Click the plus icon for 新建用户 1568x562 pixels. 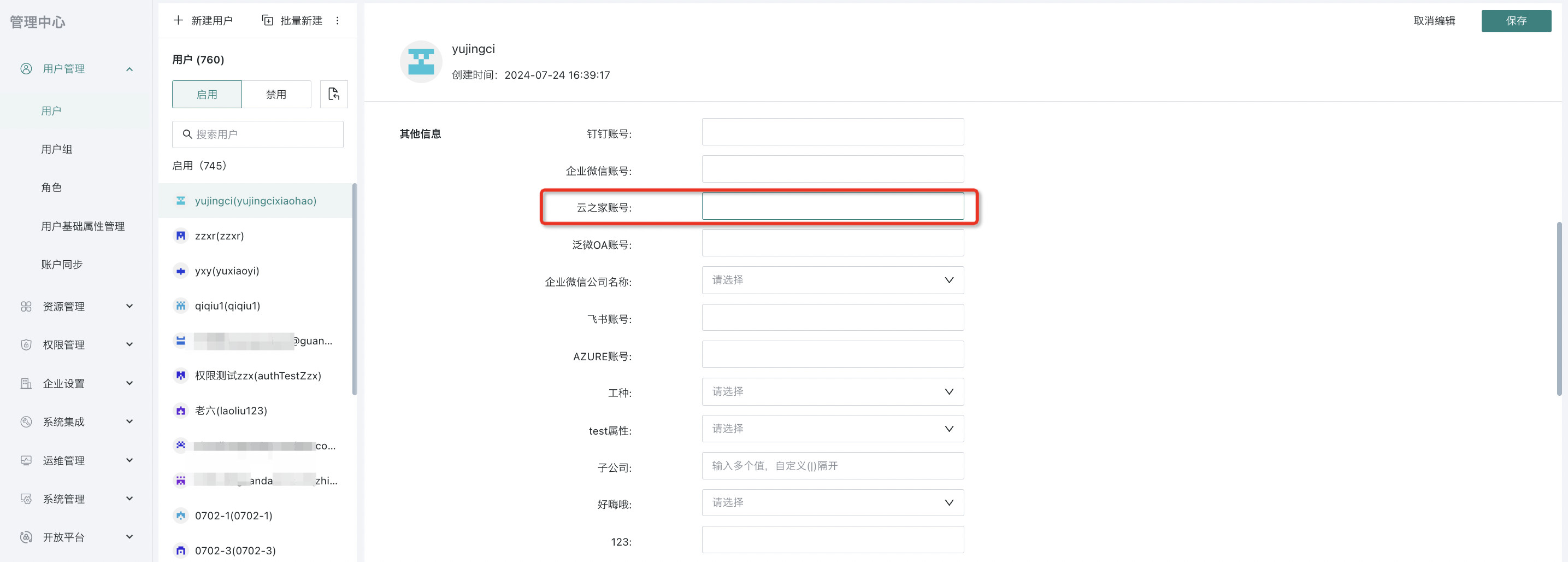tap(178, 21)
